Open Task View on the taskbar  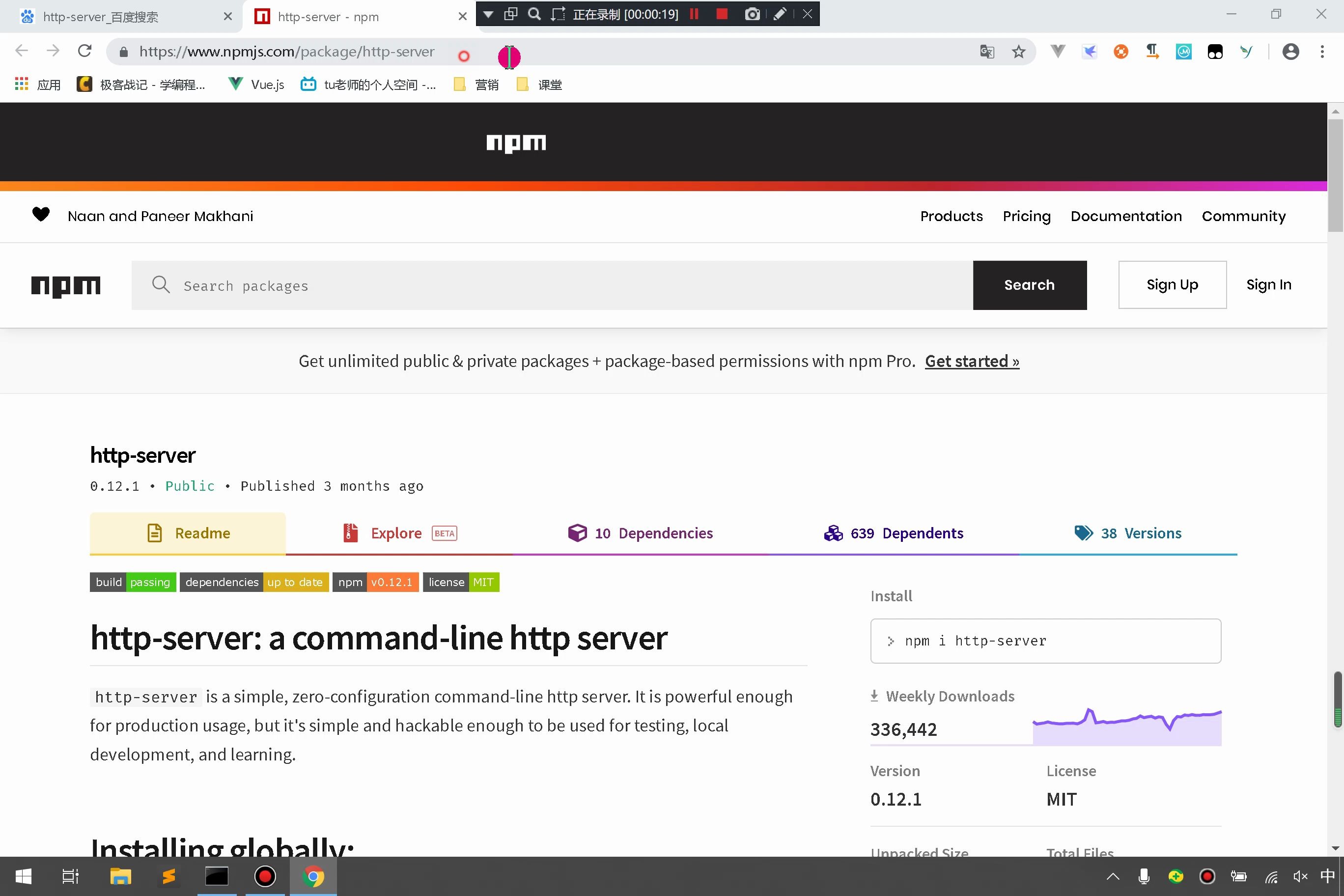(x=70, y=876)
